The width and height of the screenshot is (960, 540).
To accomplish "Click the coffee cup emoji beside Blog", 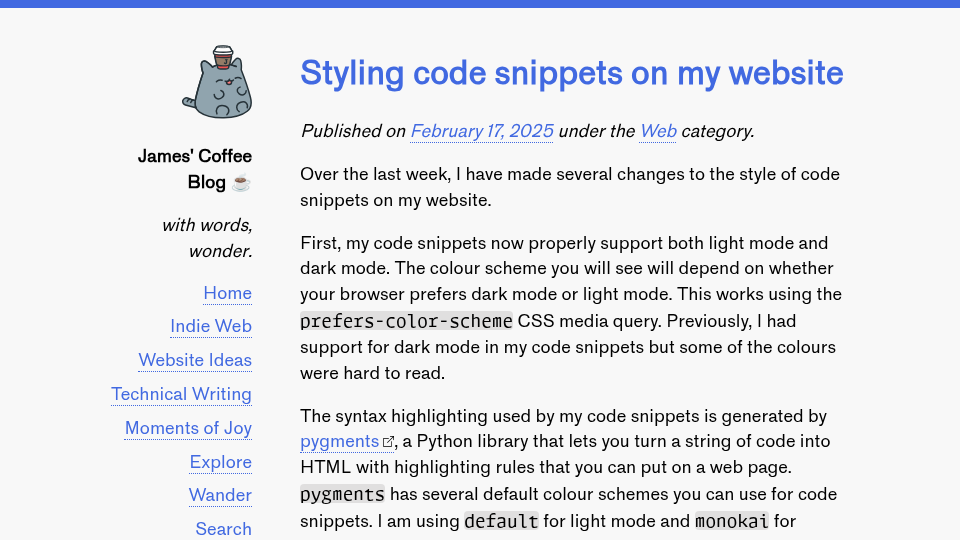I will click(241, 182).
